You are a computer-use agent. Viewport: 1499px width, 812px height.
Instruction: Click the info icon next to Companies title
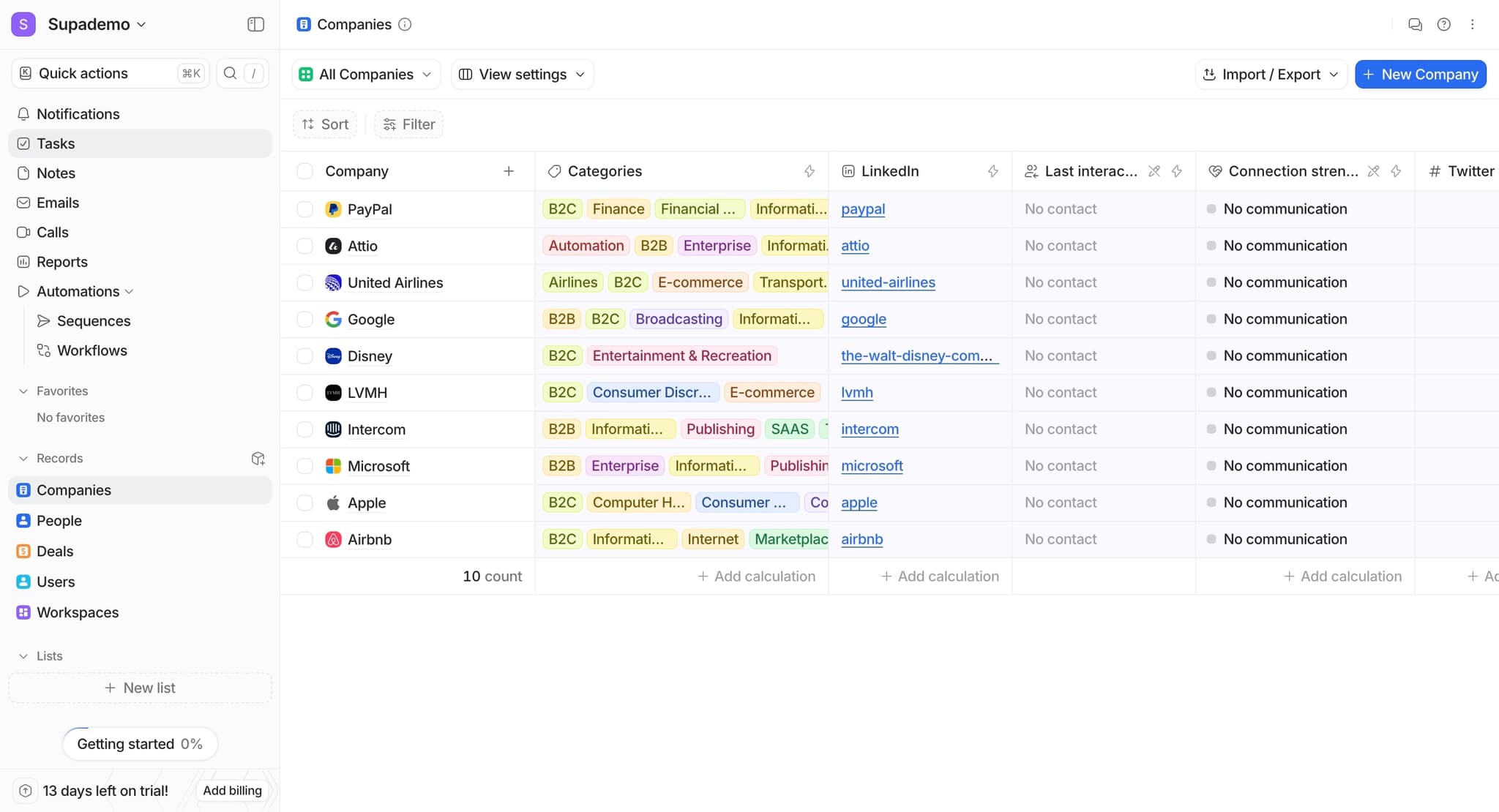[404, 24]
